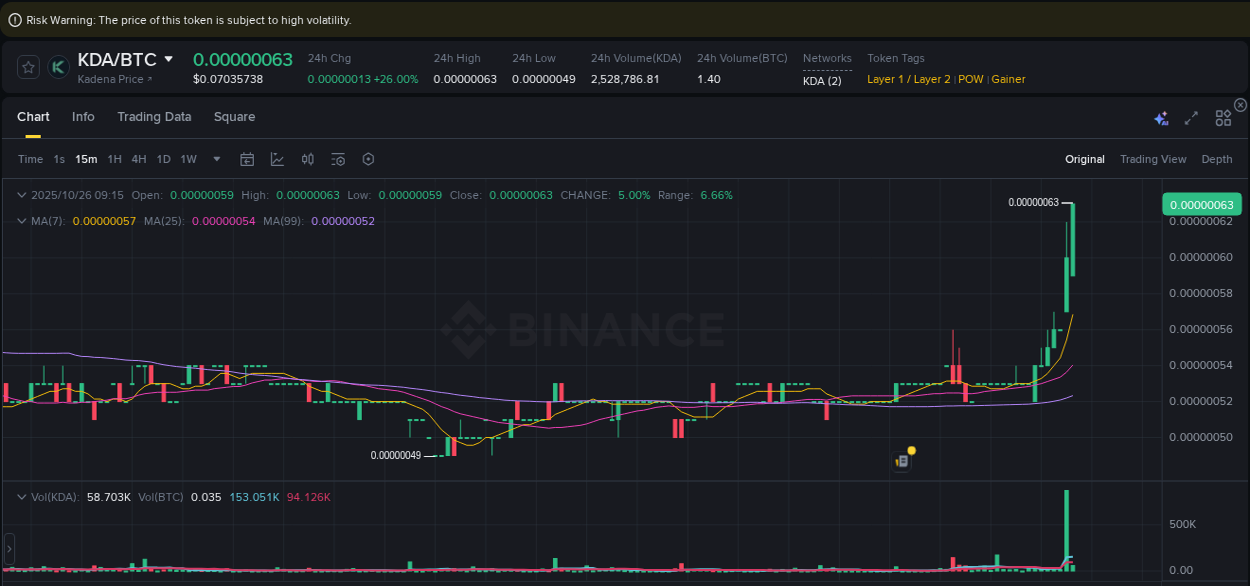Select the Gainer token tag
1250x586 pixels.
[x=1008, y=79]
